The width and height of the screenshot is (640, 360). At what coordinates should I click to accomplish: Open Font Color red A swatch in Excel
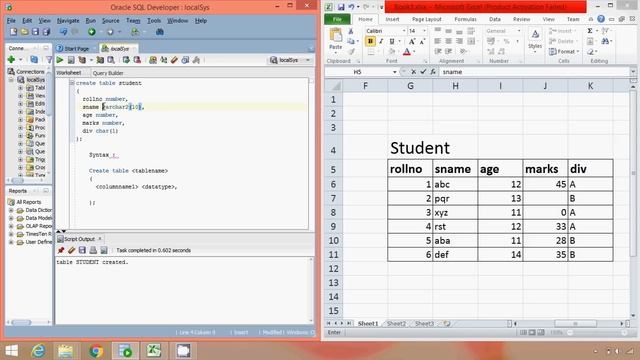[407, 52]
